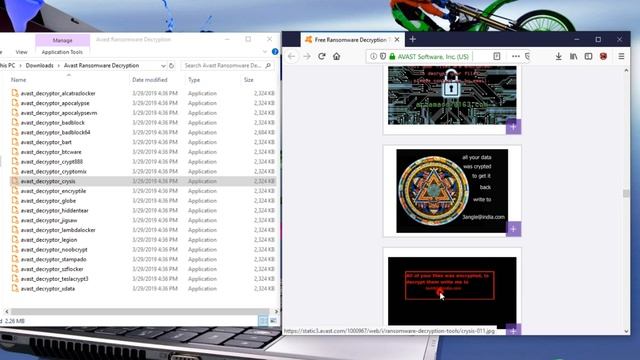Open Application Tools ribbon tab
Viewport: 640px width, 360px height.
(x=62, y=52)
